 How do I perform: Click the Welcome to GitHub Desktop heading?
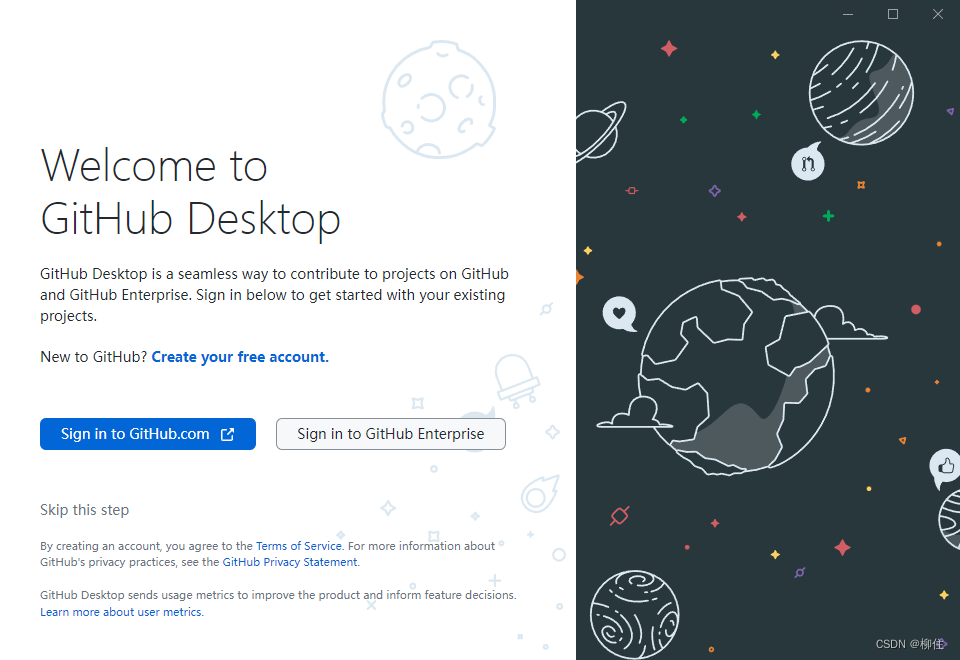[190, 192]
